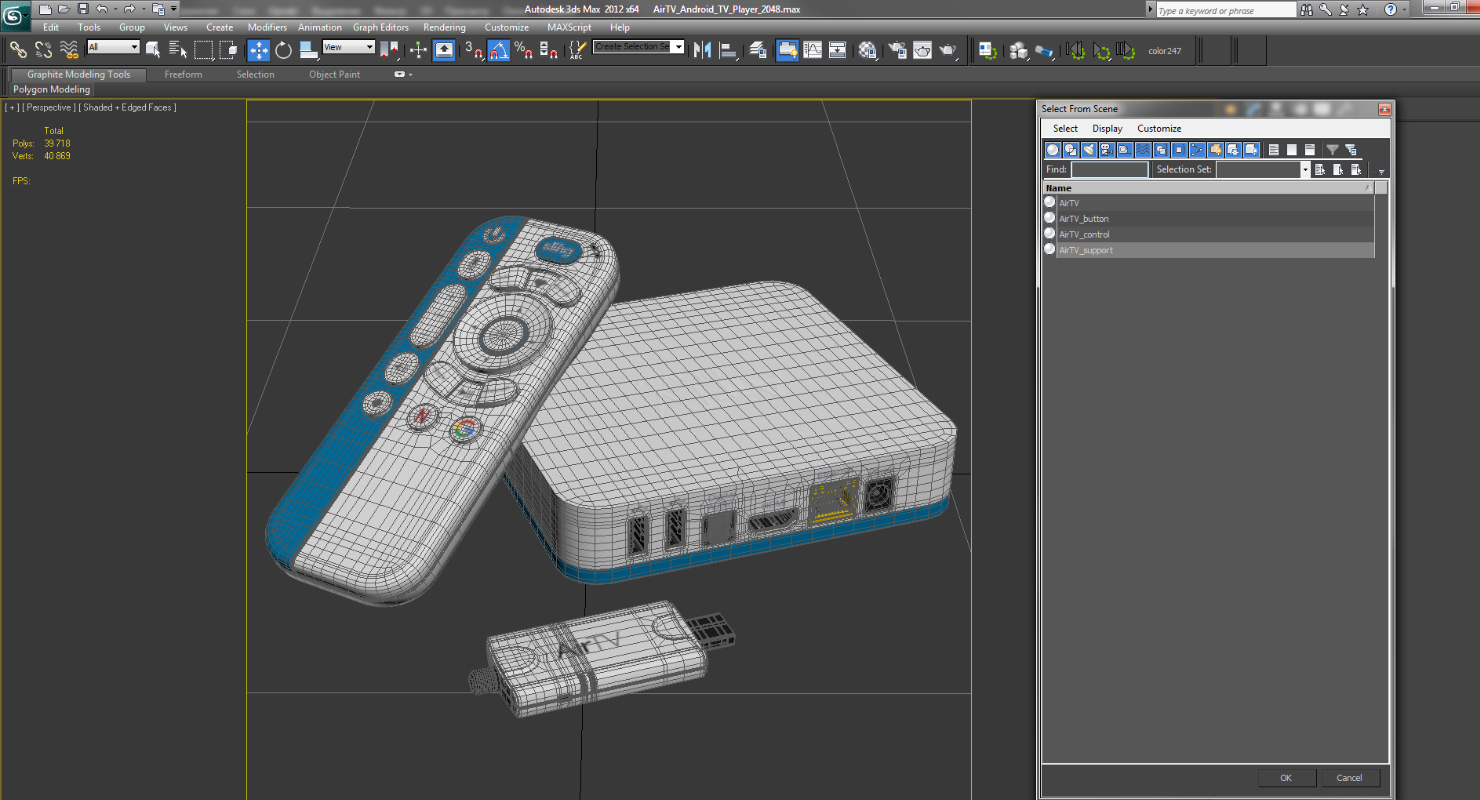Screen dimensions: 1480x800
Task: Click the Perspective viewport label
Action: (49, 107)
